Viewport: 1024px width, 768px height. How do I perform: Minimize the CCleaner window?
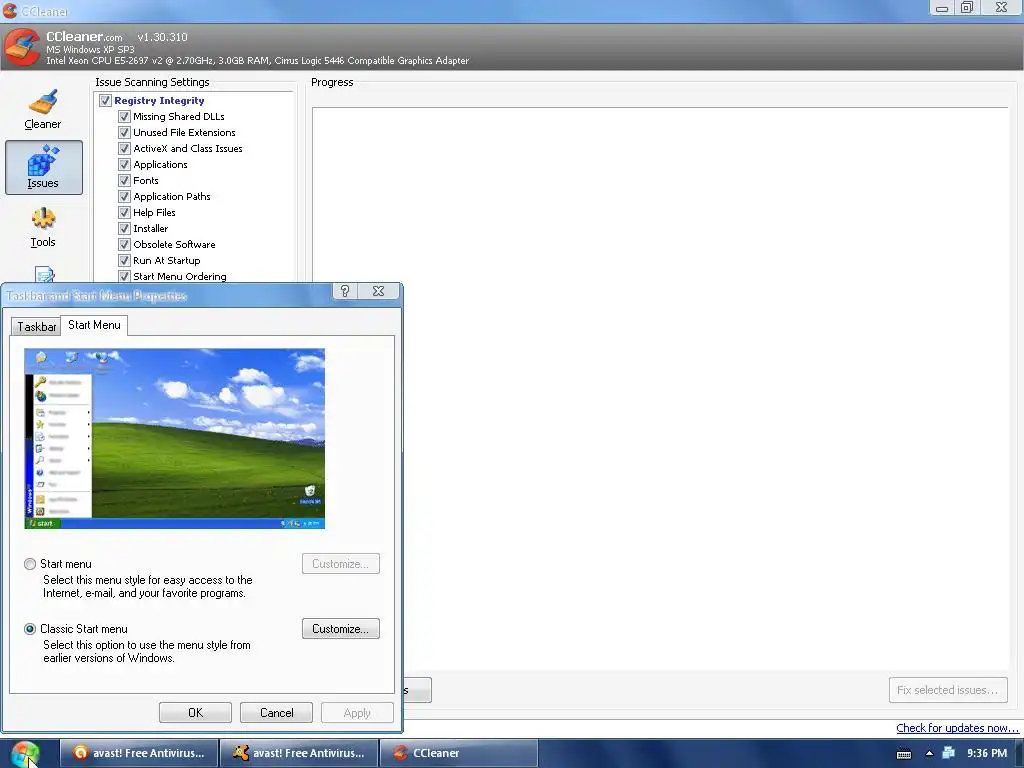tap(942, 8)
